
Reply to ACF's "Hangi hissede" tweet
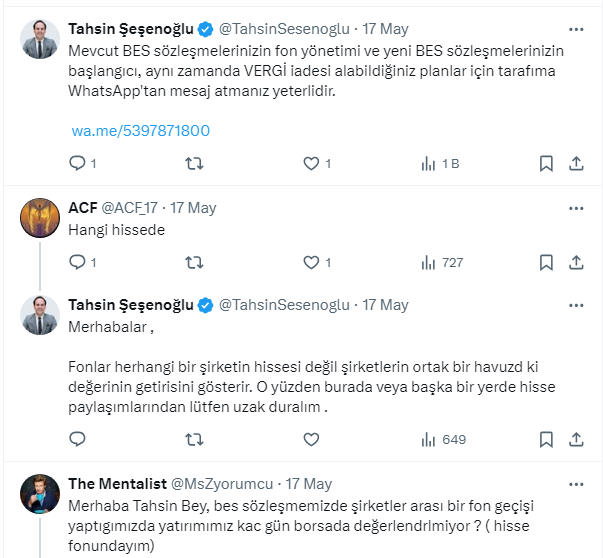click(x=77, y=262)
